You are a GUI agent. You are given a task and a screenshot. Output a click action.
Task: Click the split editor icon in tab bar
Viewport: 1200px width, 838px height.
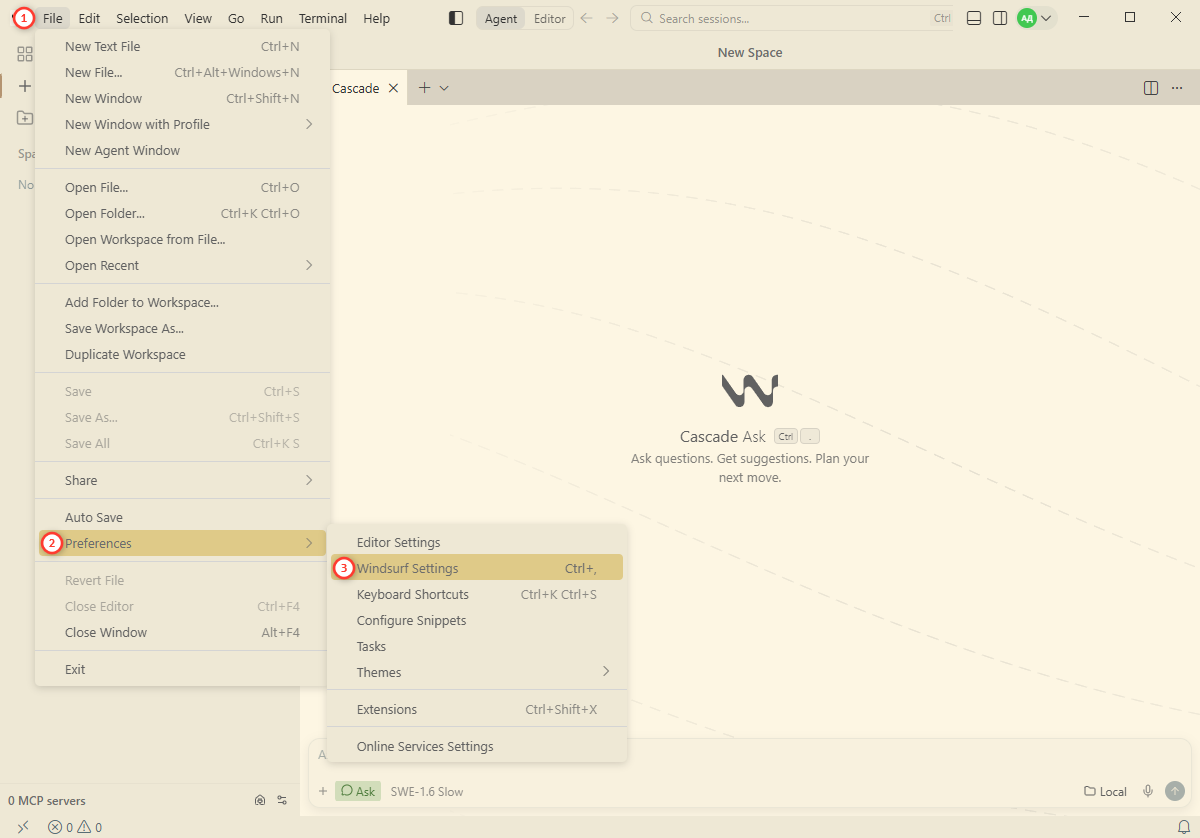(1151, 88)
